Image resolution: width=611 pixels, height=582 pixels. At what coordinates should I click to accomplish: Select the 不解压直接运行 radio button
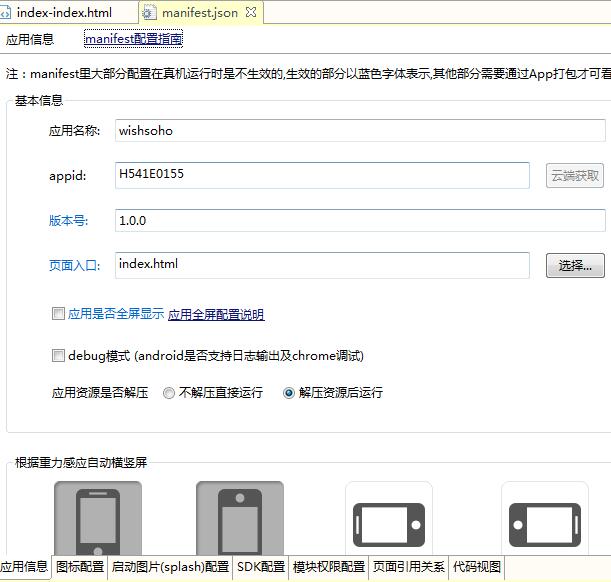(169, 393)
